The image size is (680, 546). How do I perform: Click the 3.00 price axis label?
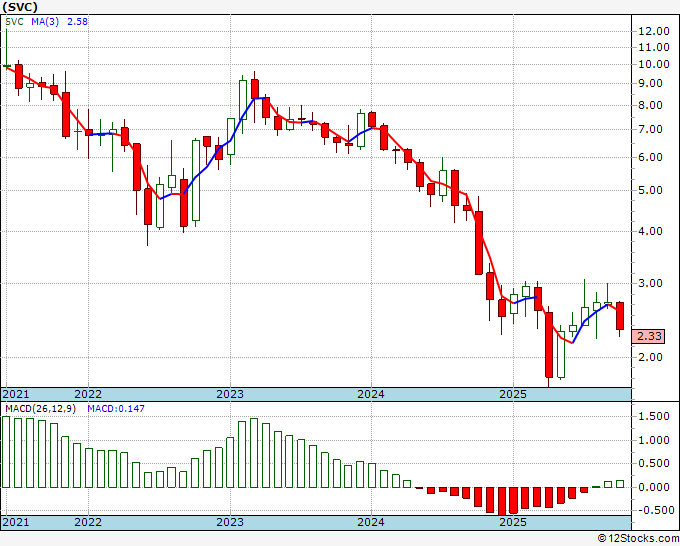(x=652, y=283)
